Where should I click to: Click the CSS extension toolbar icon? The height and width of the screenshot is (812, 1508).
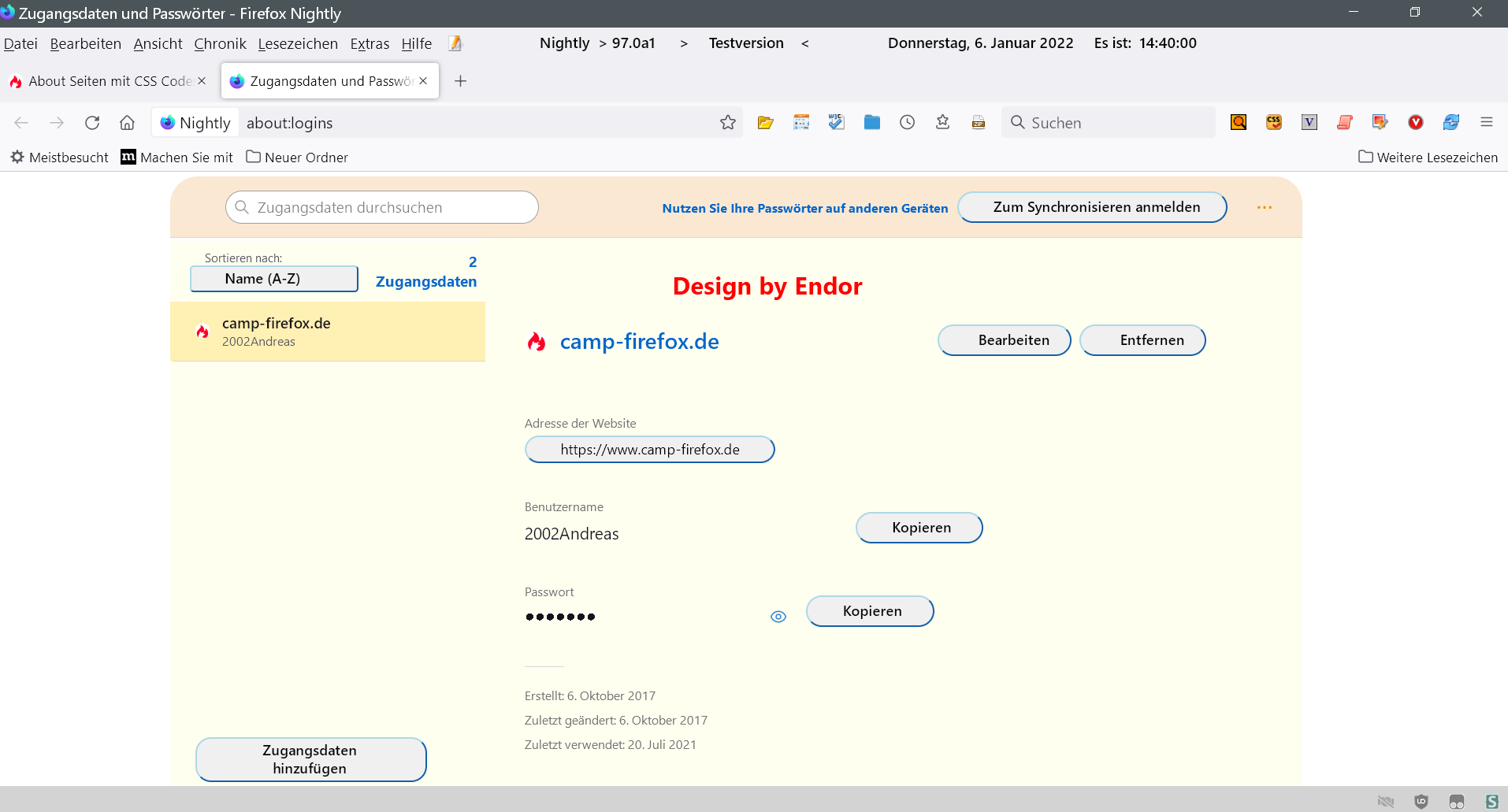(x=1273, y=122)
